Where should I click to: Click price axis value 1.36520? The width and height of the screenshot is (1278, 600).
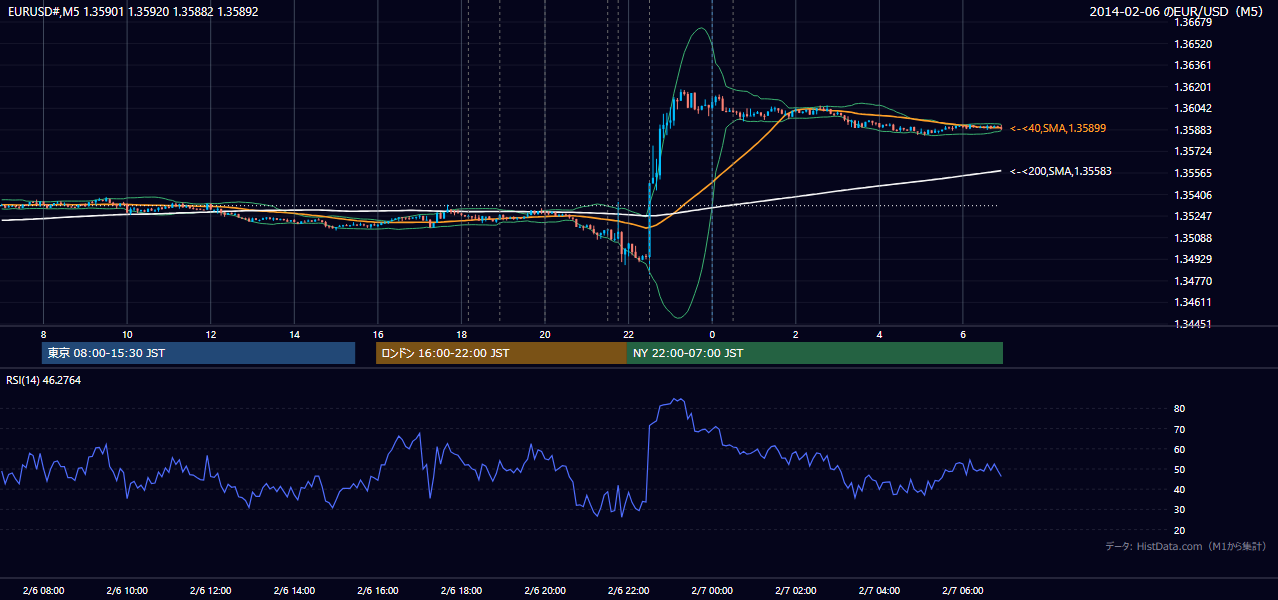click(x=1193, y=44)
